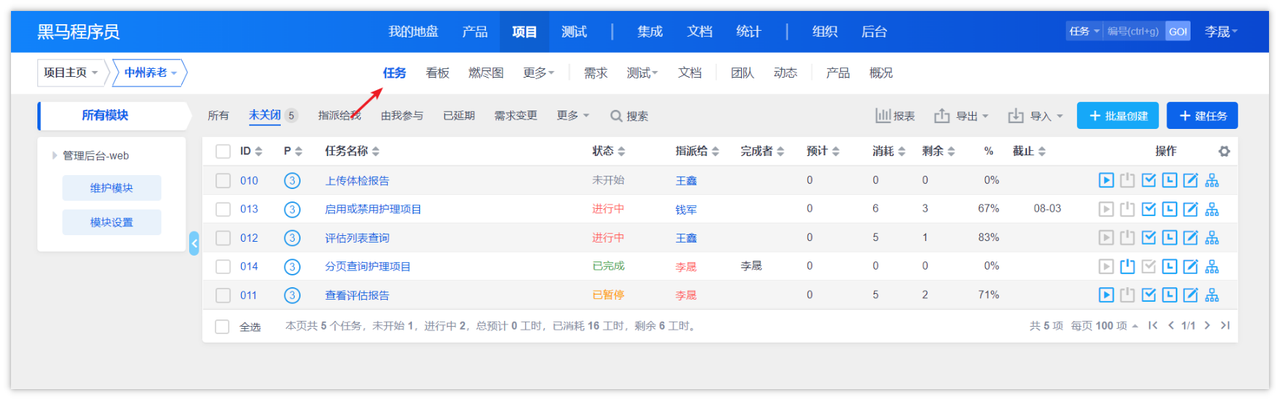This screenshot has width=1280, height=400.
Task: Expand 更多 next to 燃尽图
Action: click(538, 73)
